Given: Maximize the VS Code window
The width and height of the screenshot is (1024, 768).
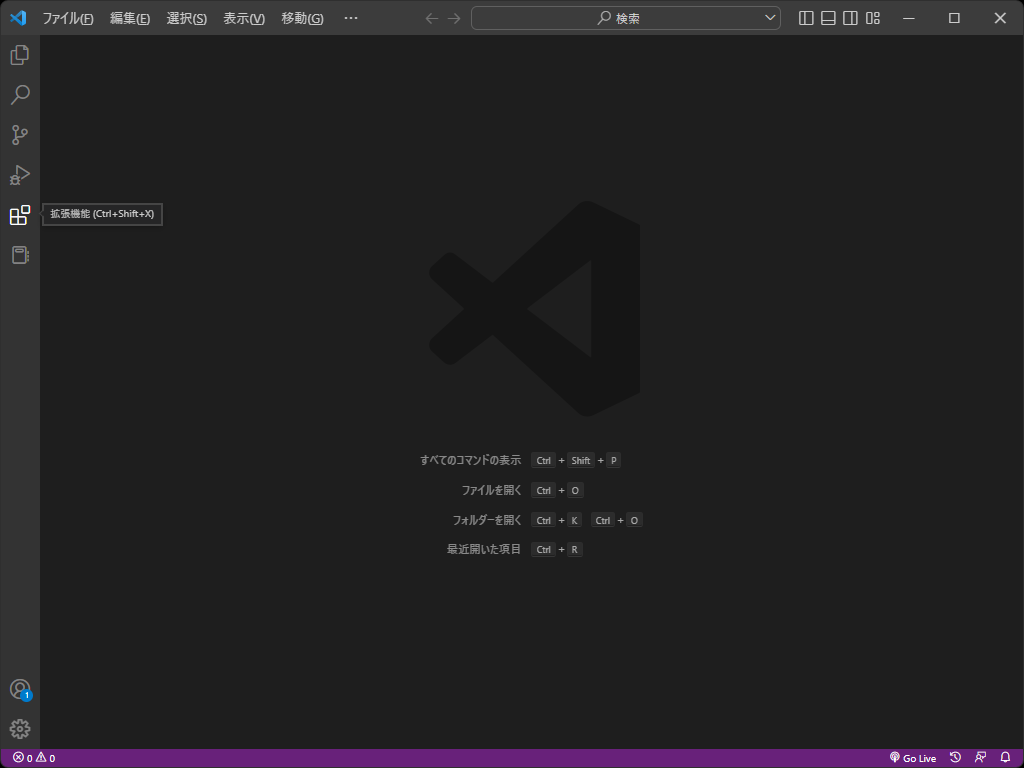Looking at the screenshot, I should click(x=954, y=18).
